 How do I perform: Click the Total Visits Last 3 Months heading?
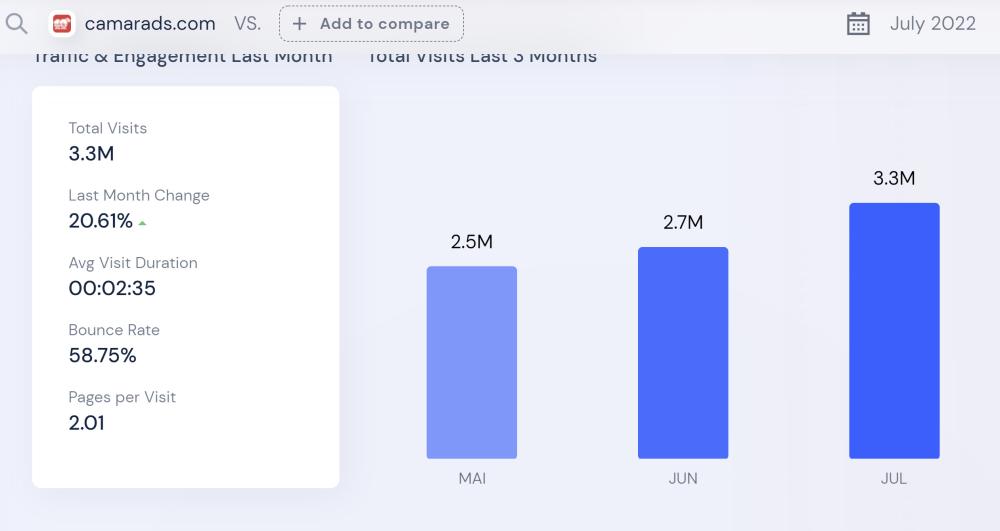click(482, 56)
